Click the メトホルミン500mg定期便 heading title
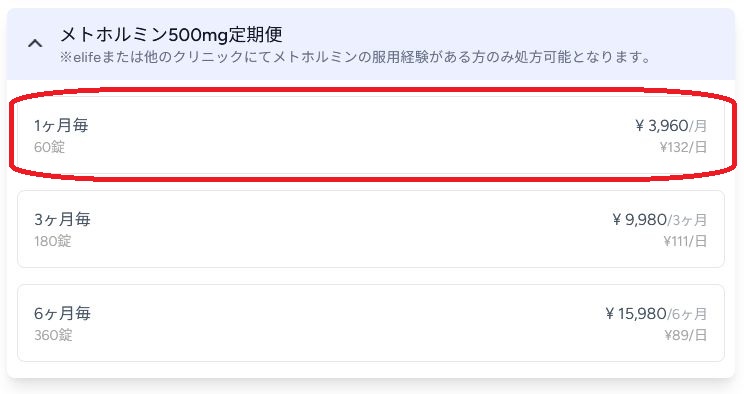Screen dimensions: 744x394 171,34
